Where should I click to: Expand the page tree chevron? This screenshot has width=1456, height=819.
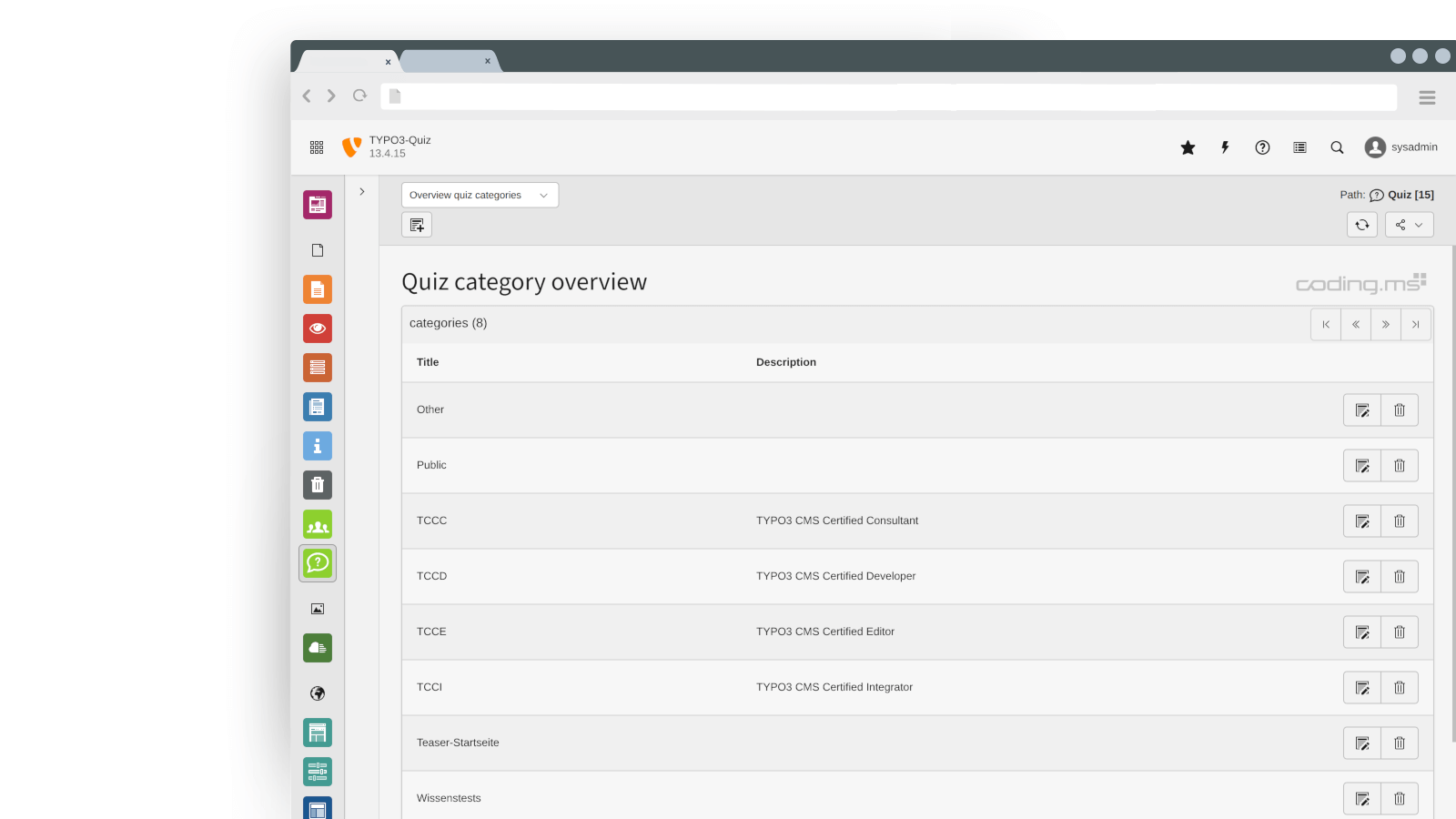pyautogui.click(x=362, y=192)
